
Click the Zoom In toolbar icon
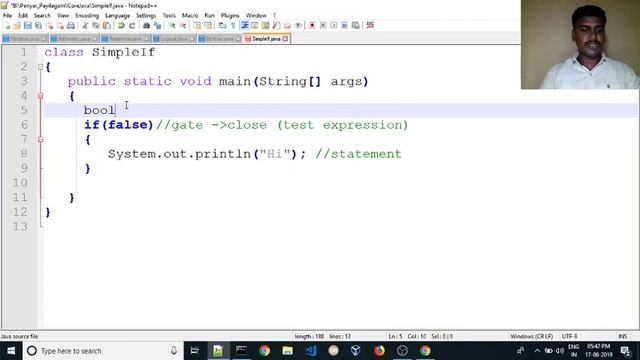(x=173, y=25)
